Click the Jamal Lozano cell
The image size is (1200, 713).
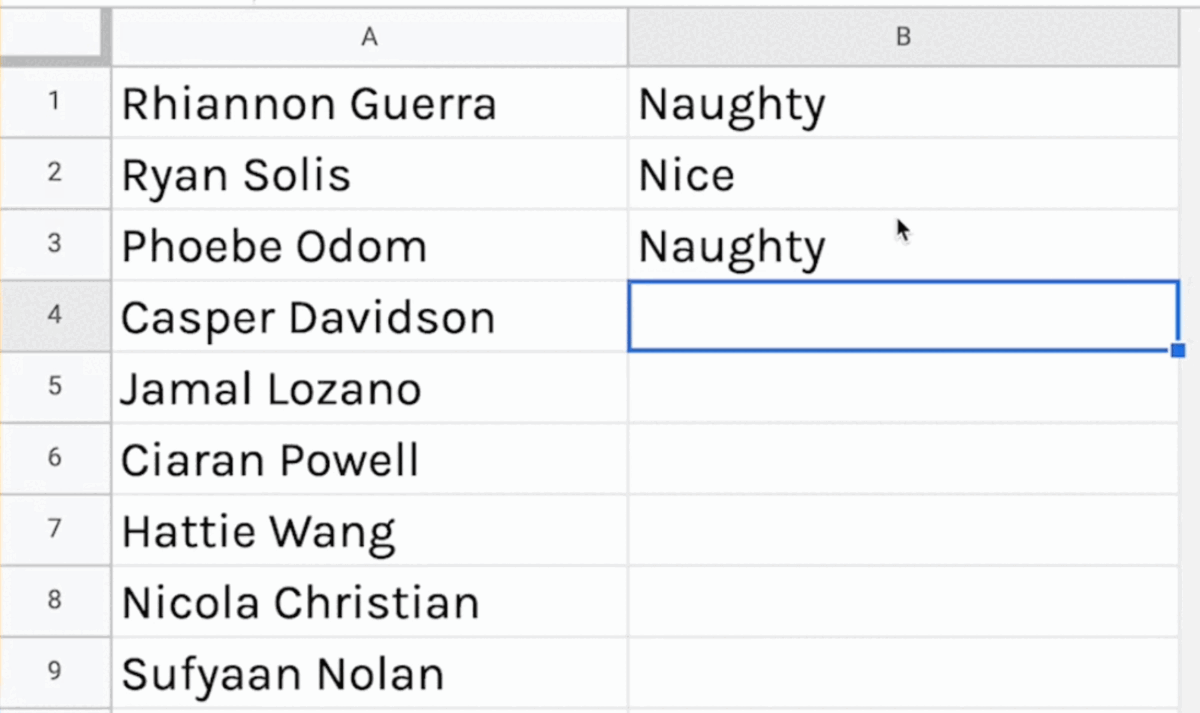click(x=370, y=388)
